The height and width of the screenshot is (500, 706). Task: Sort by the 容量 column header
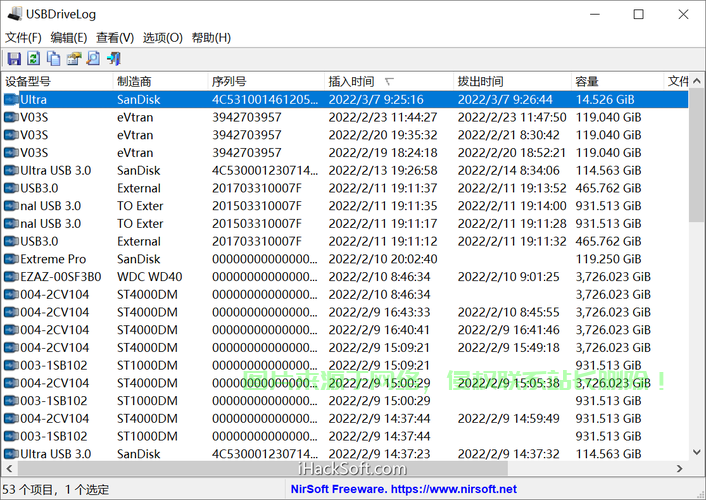tap(617, 82)
